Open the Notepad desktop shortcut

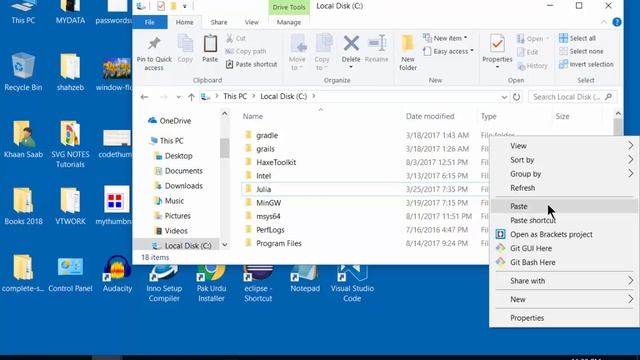point(305,279)
